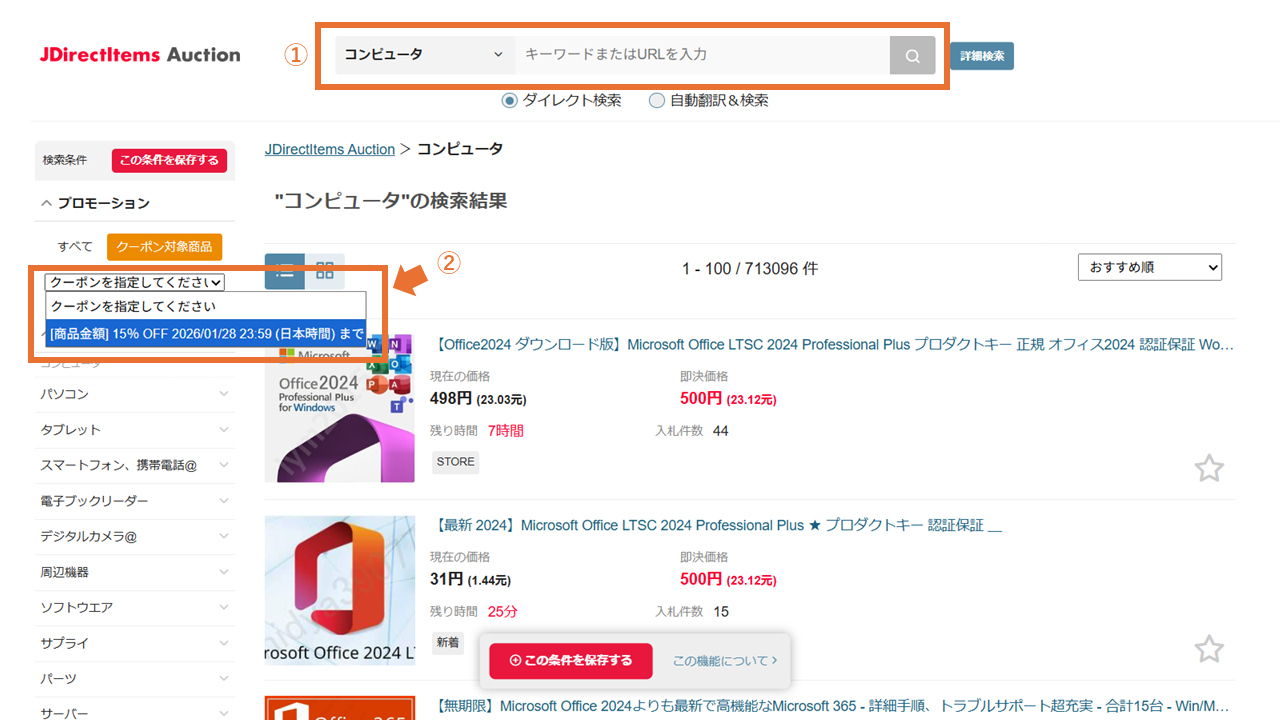
Task: Open the デジタルカメラ@ category link
Action: (88, 536)
